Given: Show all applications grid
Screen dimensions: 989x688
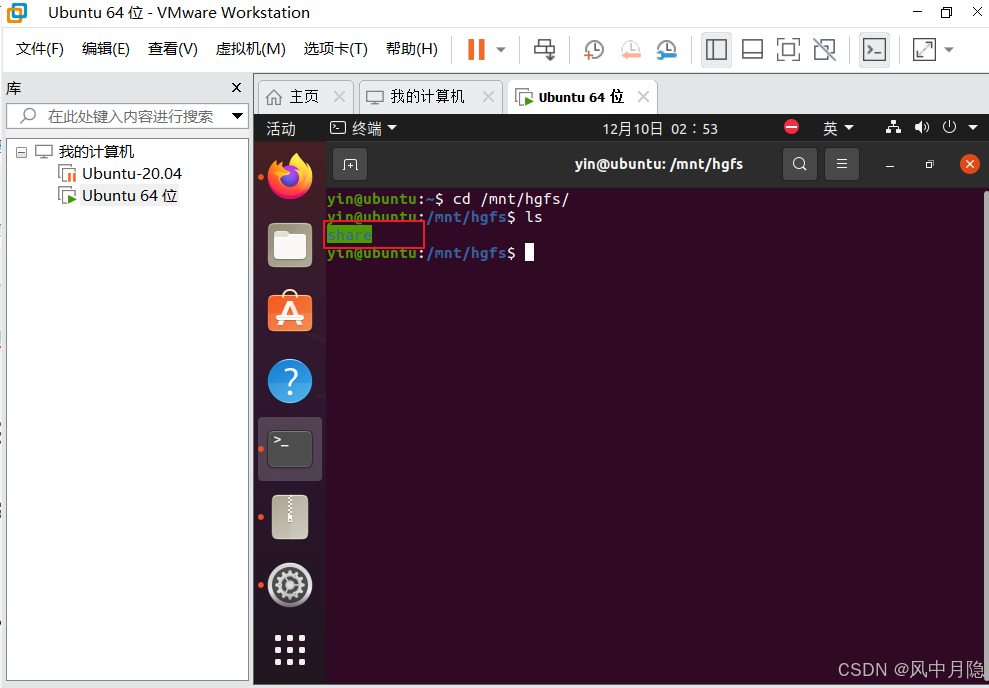Looking at the screenshot, I should [290, 650].
